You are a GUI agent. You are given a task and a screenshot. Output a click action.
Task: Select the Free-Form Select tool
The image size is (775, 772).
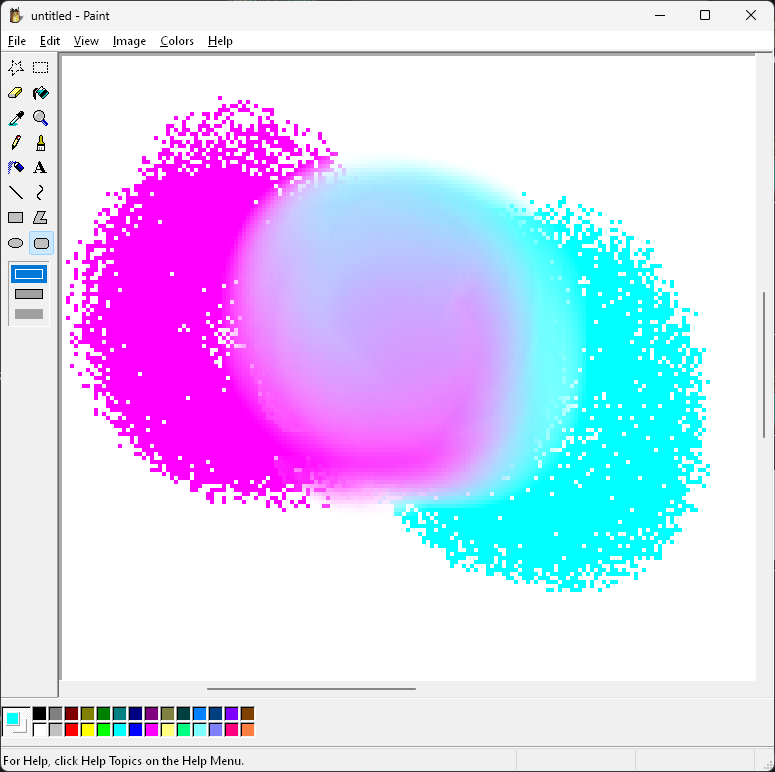point(16,67)
